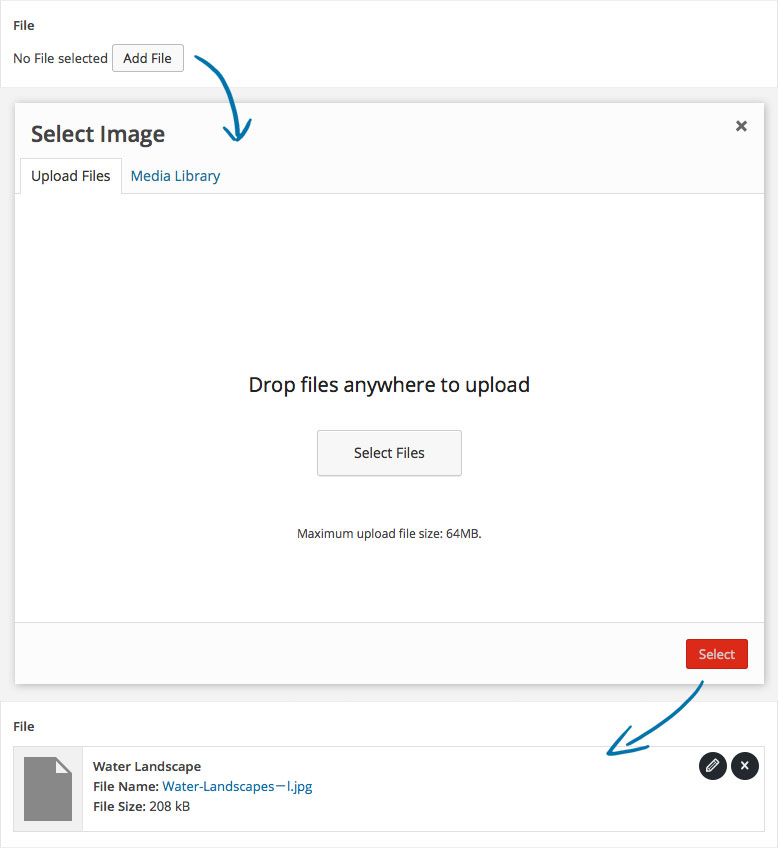Select the Water Landscape file title
Viewport: 778px width, 848px height.
147,766
